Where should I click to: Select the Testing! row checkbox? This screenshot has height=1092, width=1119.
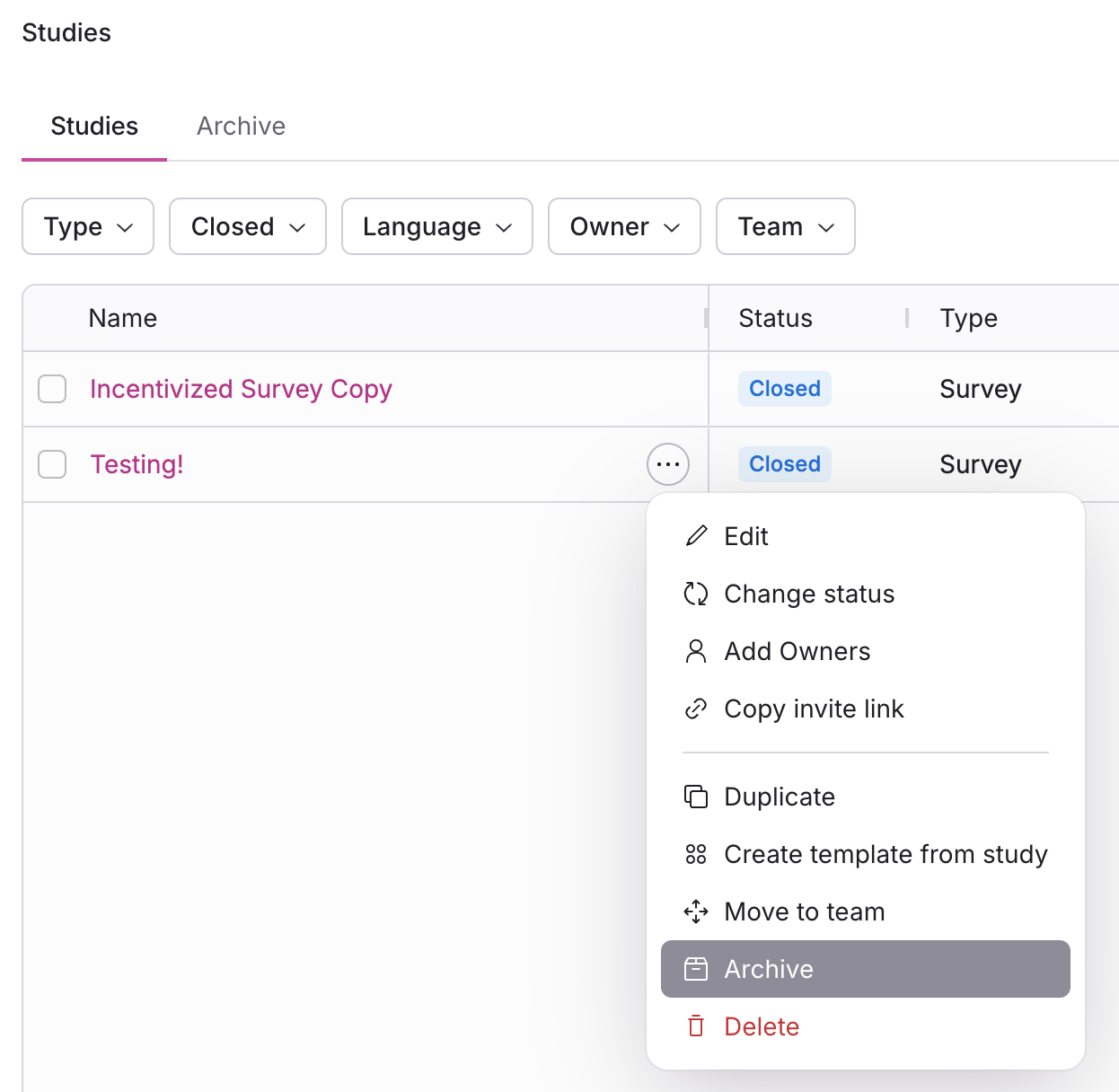(52, 464)
